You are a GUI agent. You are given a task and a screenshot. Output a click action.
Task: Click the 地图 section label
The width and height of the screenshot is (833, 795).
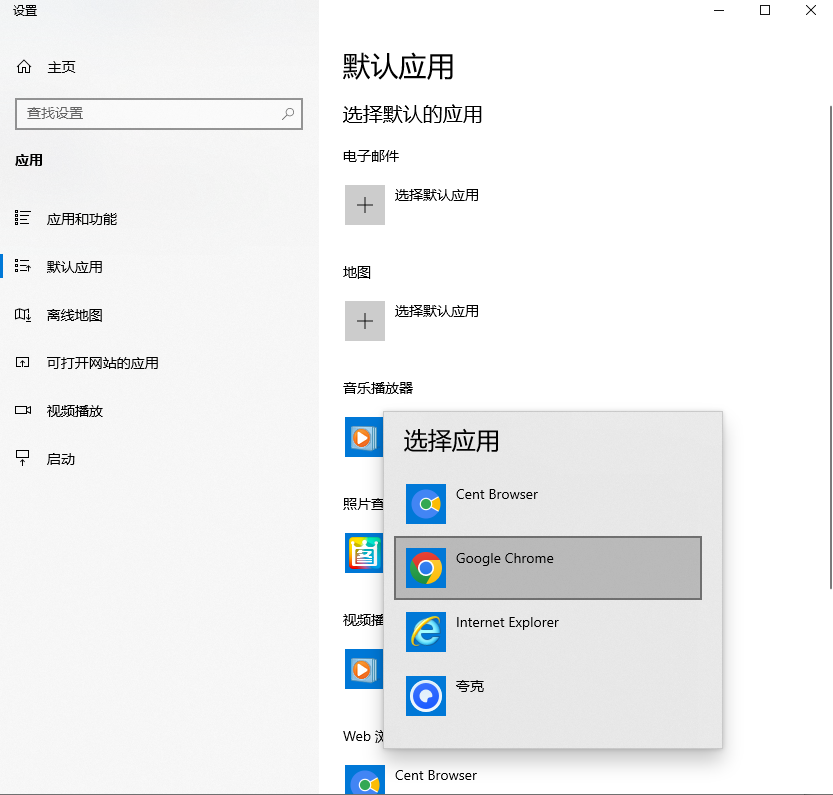click(x=357, y=272)
